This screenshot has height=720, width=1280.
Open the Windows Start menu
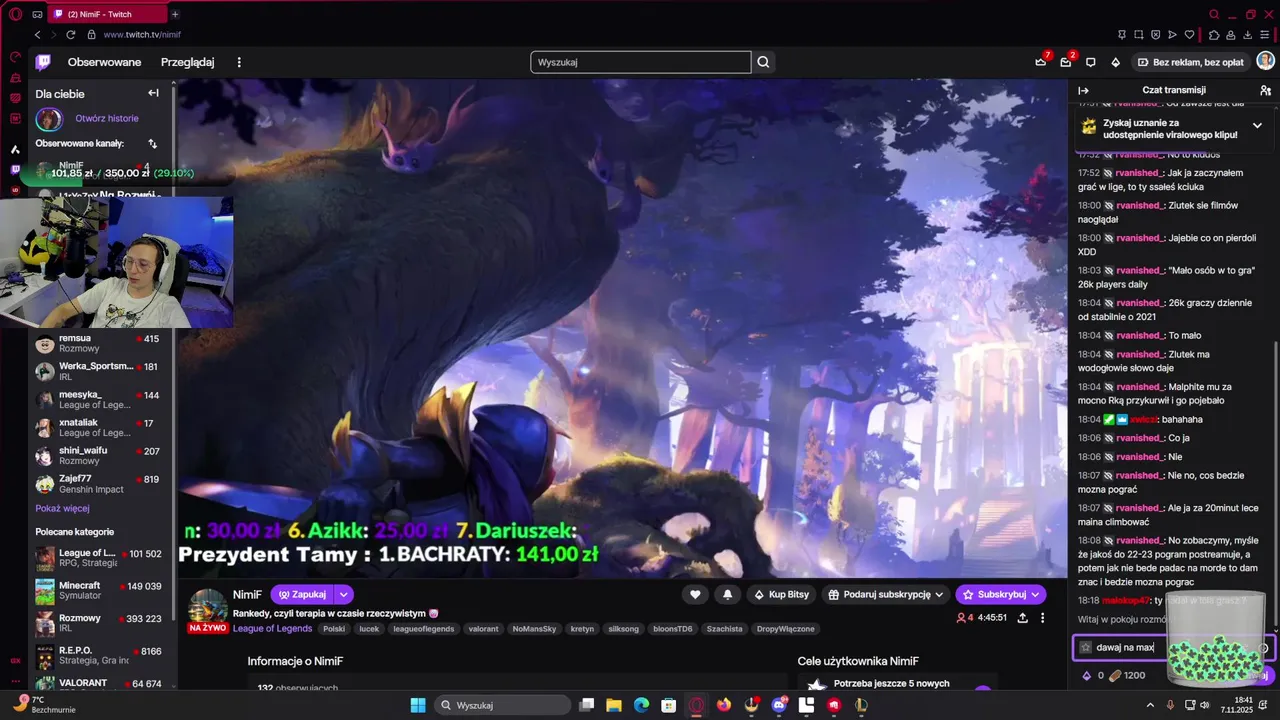click(x=418, y=705)
